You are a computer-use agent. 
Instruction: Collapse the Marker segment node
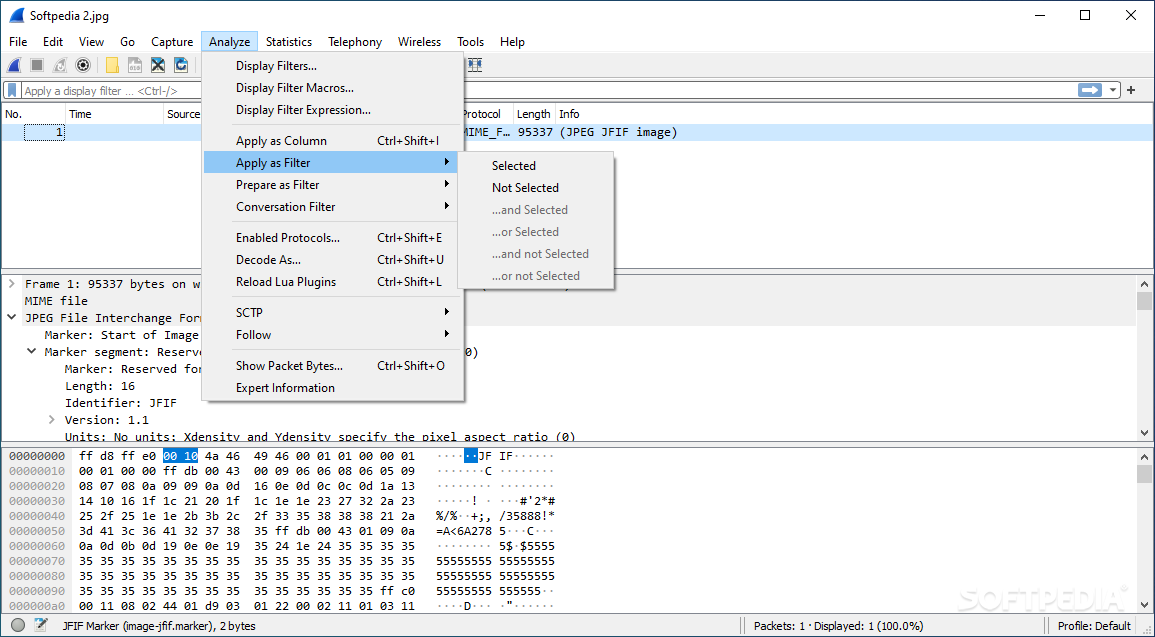pyautogui.click(x=32, y=352)
